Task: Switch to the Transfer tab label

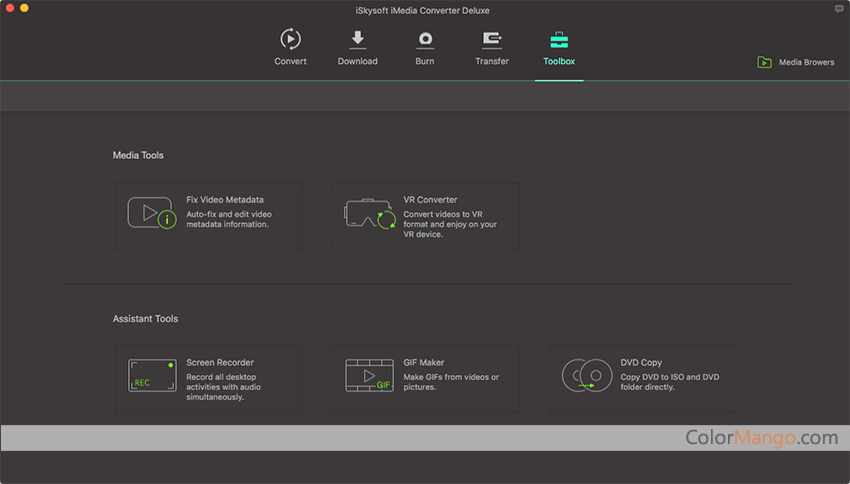Action: point(492,61)
